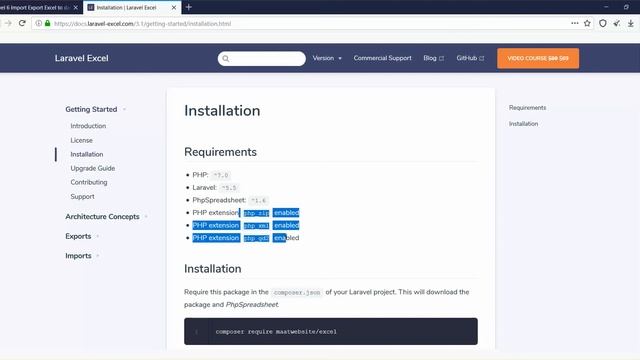
Task: Open the site information icon in address bar
Action: (x=38, y=23)
